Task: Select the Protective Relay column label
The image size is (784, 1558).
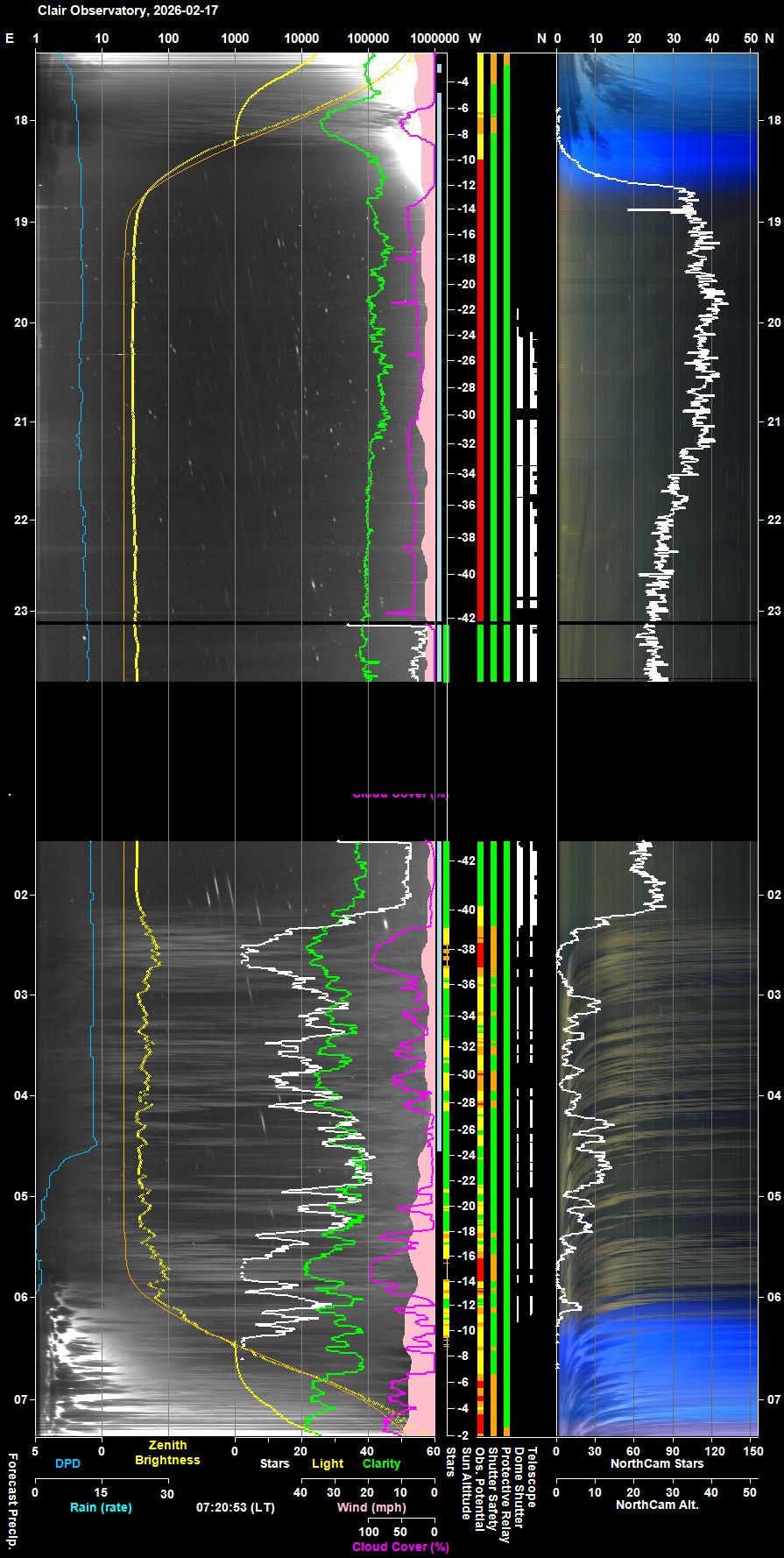Action: click(505, 1494)
